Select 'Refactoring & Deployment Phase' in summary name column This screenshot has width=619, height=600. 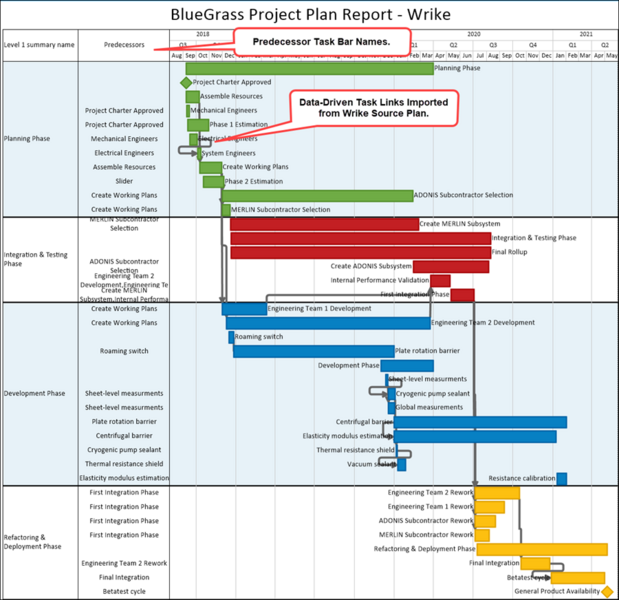32,542
